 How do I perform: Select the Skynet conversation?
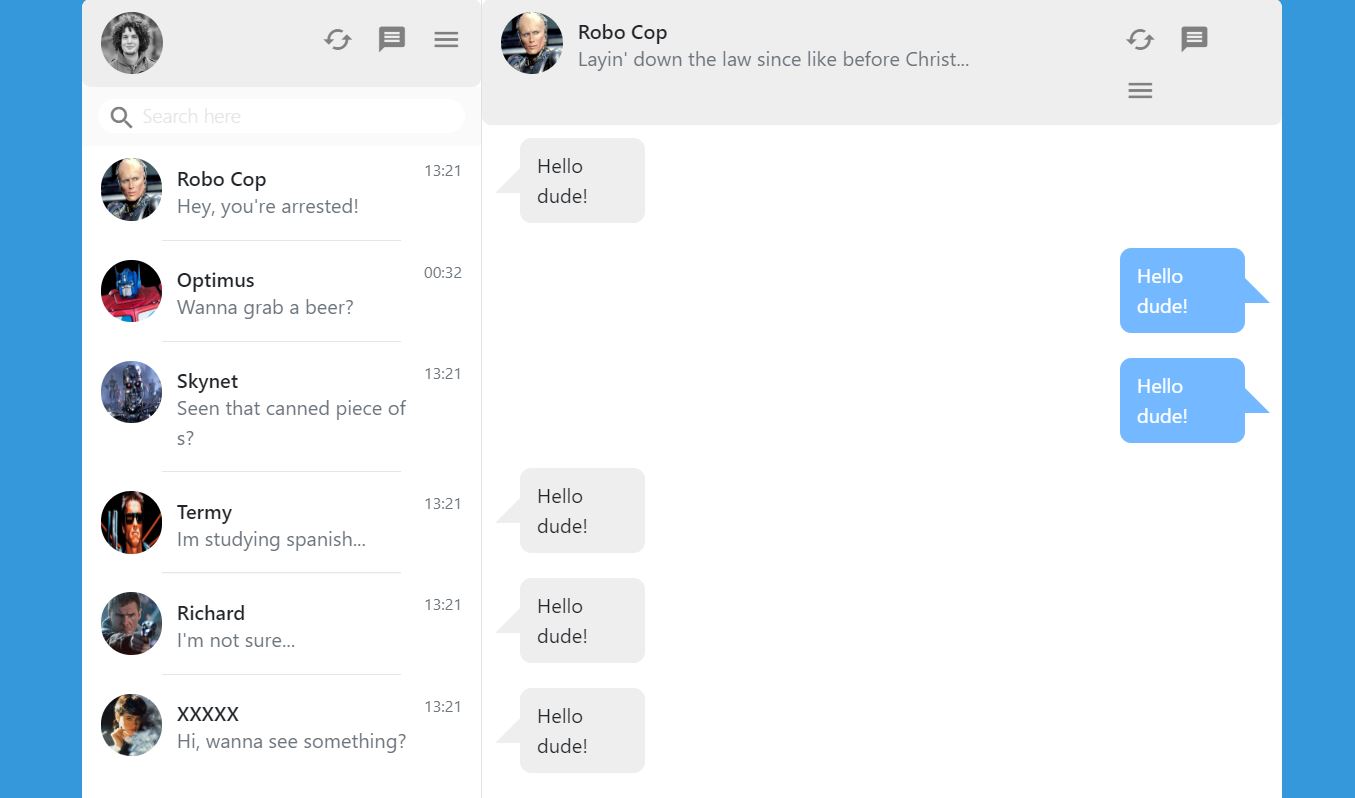click(280, 408)
